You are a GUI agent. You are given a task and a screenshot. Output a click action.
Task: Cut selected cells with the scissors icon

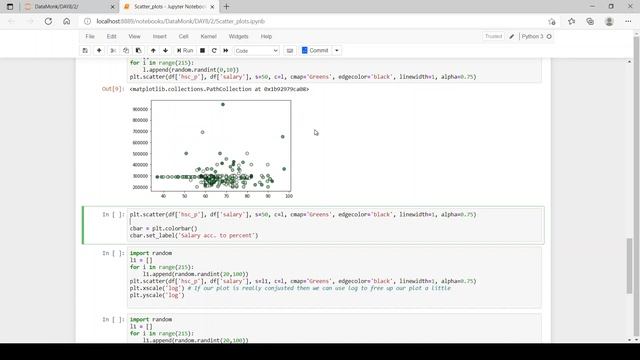click(x=113, y=51)
